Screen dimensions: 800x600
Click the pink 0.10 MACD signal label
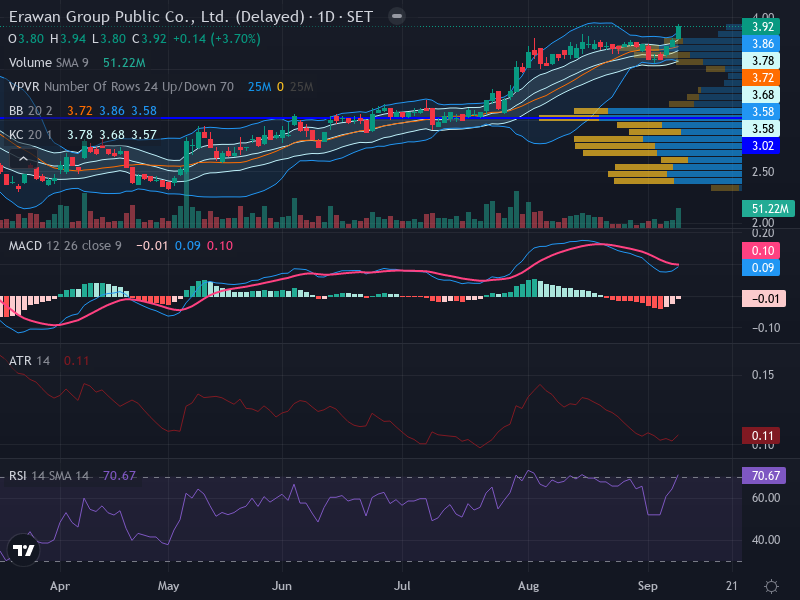[x=761, y=251]
